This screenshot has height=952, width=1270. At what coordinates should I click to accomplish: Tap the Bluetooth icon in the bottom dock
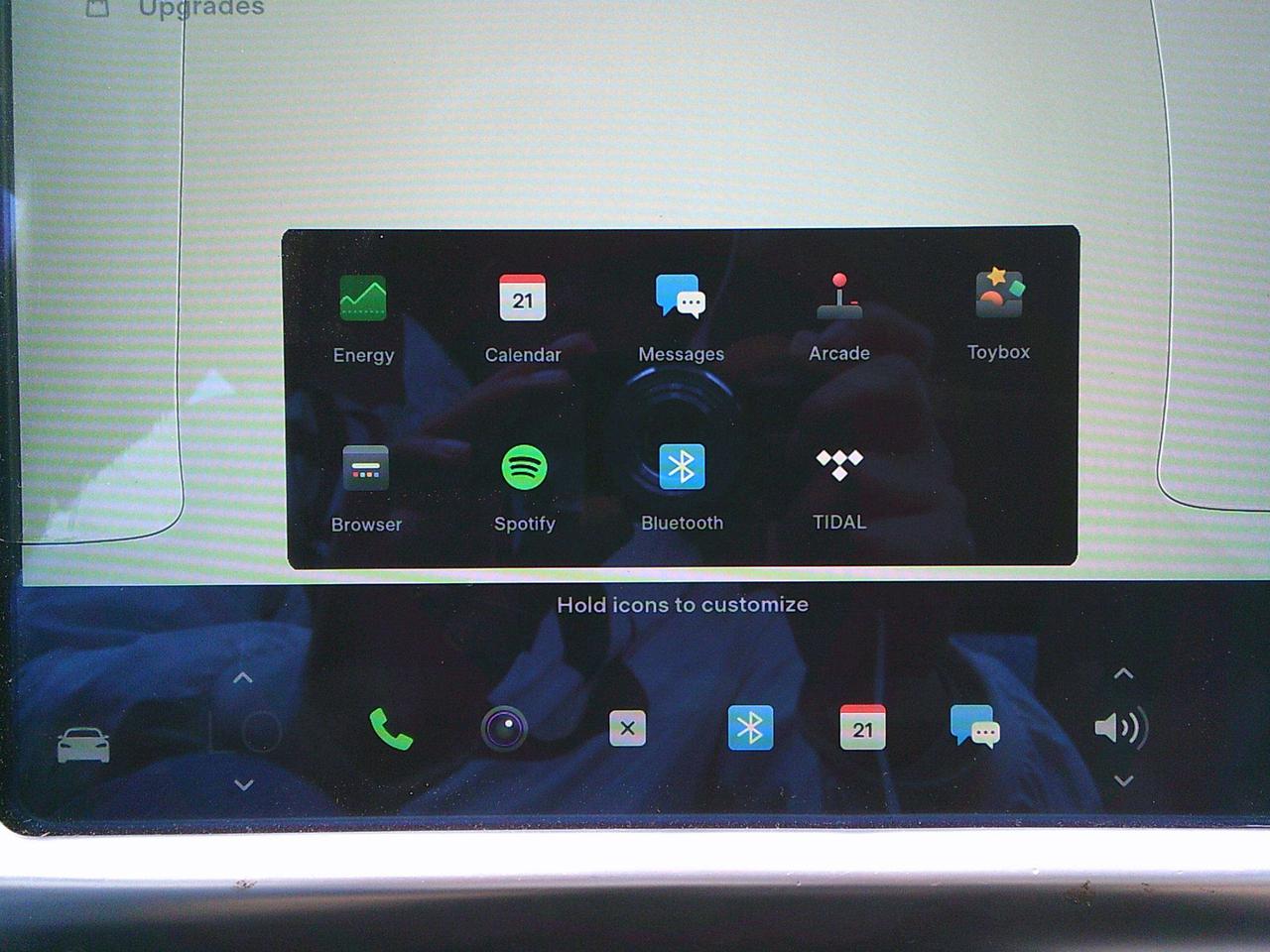point(750,728)
